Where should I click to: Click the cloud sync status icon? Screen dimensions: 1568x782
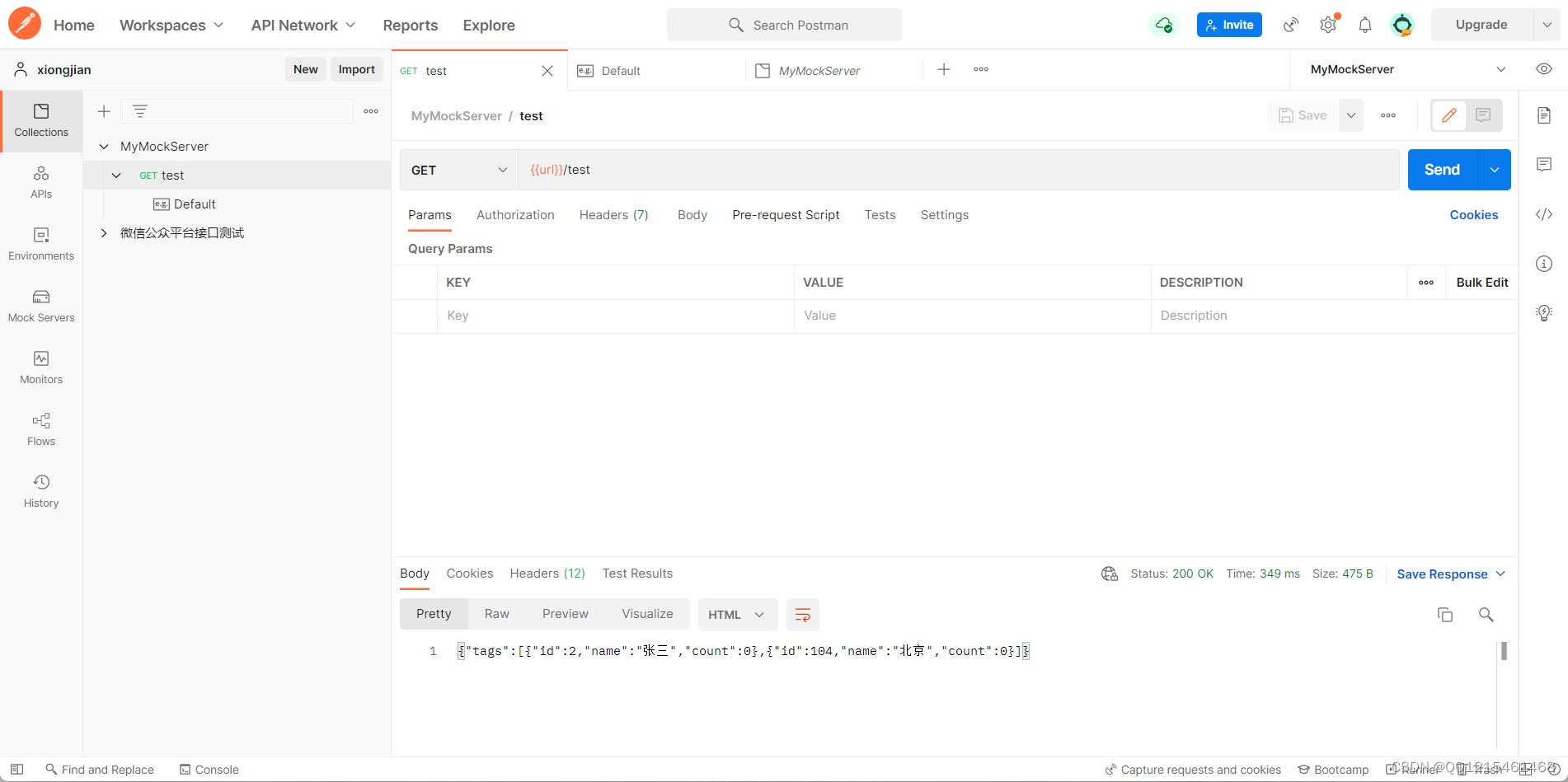(x=1163, y=25)
